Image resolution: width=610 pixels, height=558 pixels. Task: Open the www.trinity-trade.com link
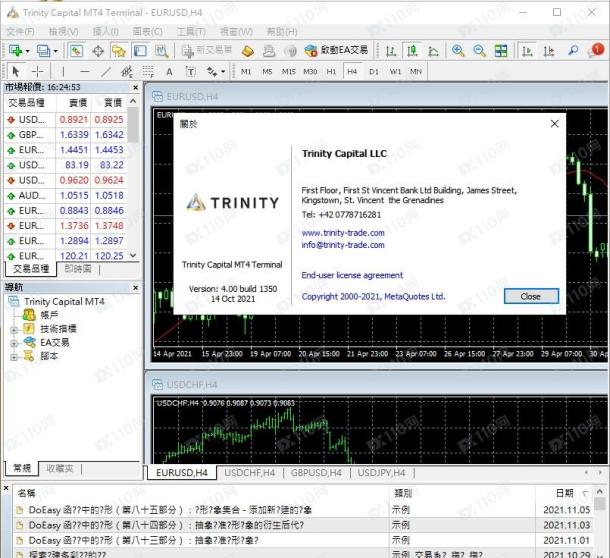click(x=343, y=233)
